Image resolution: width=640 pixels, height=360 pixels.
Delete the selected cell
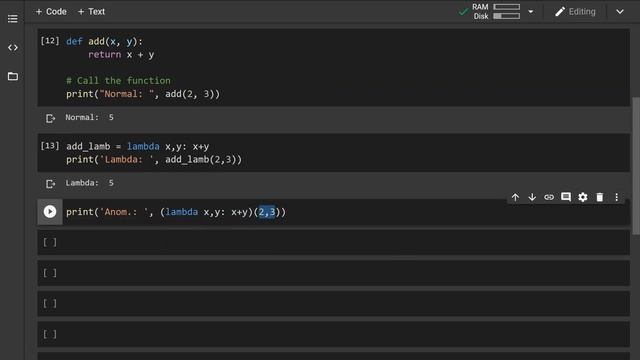click(600, 198)
